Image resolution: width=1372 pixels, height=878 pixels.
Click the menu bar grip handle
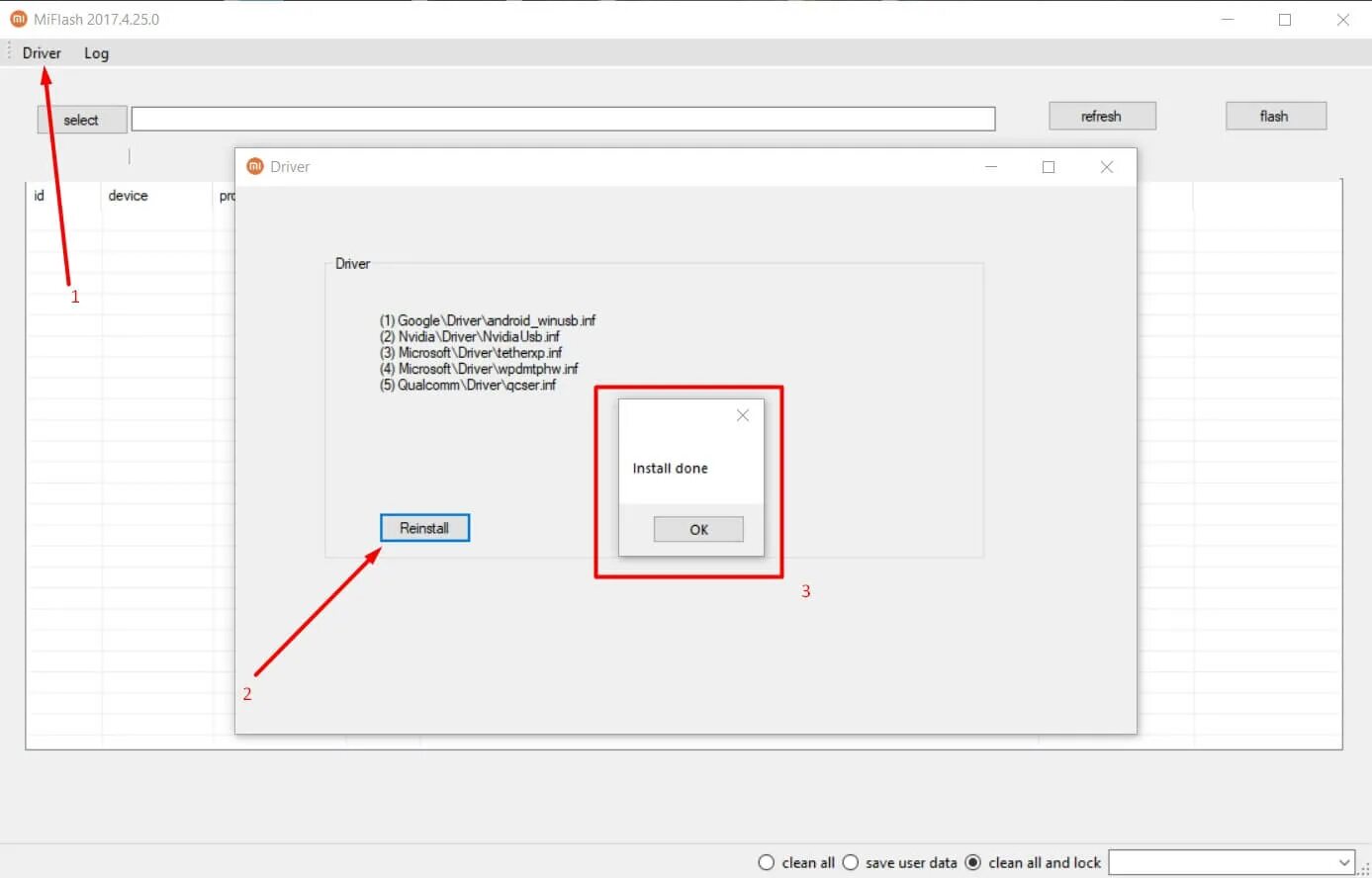point(9,52)
